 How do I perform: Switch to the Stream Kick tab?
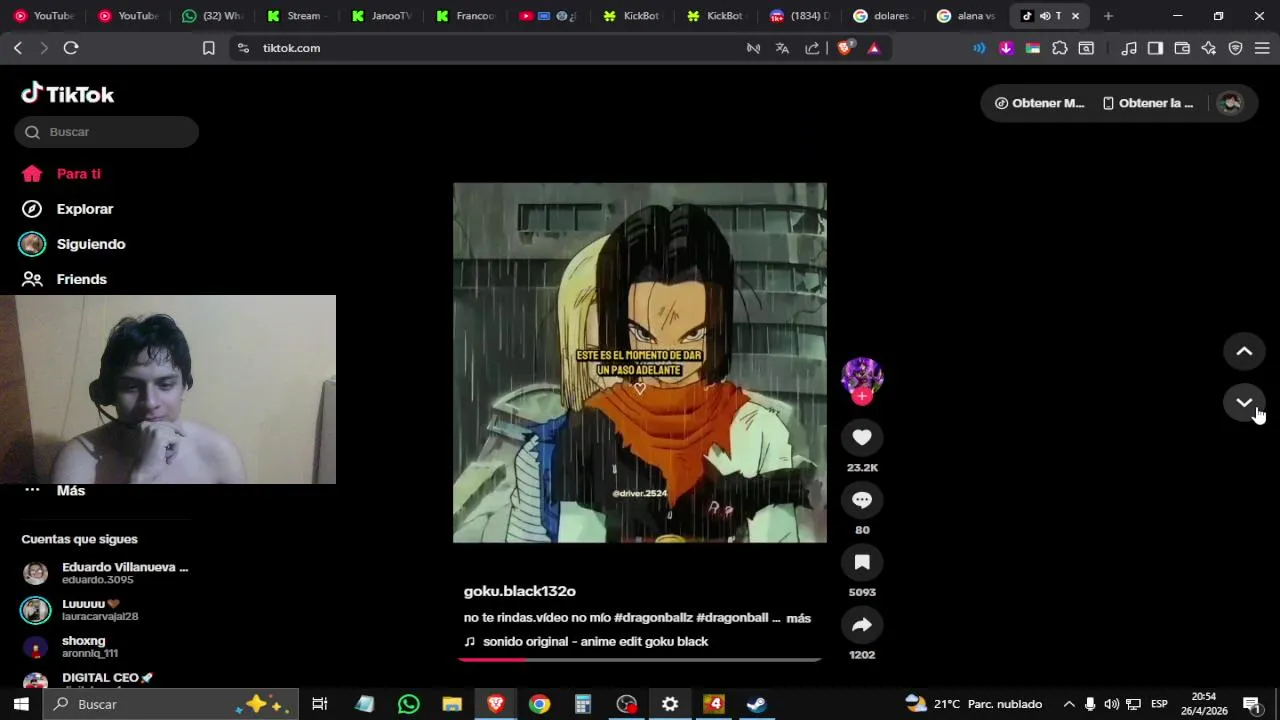coord(297,16)
